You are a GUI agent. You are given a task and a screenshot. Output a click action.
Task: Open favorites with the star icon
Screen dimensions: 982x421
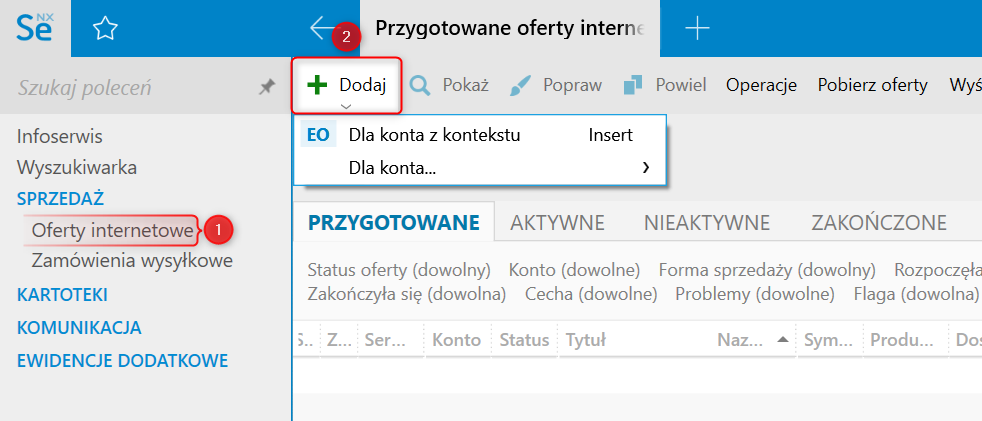click(x=105, y=29)
